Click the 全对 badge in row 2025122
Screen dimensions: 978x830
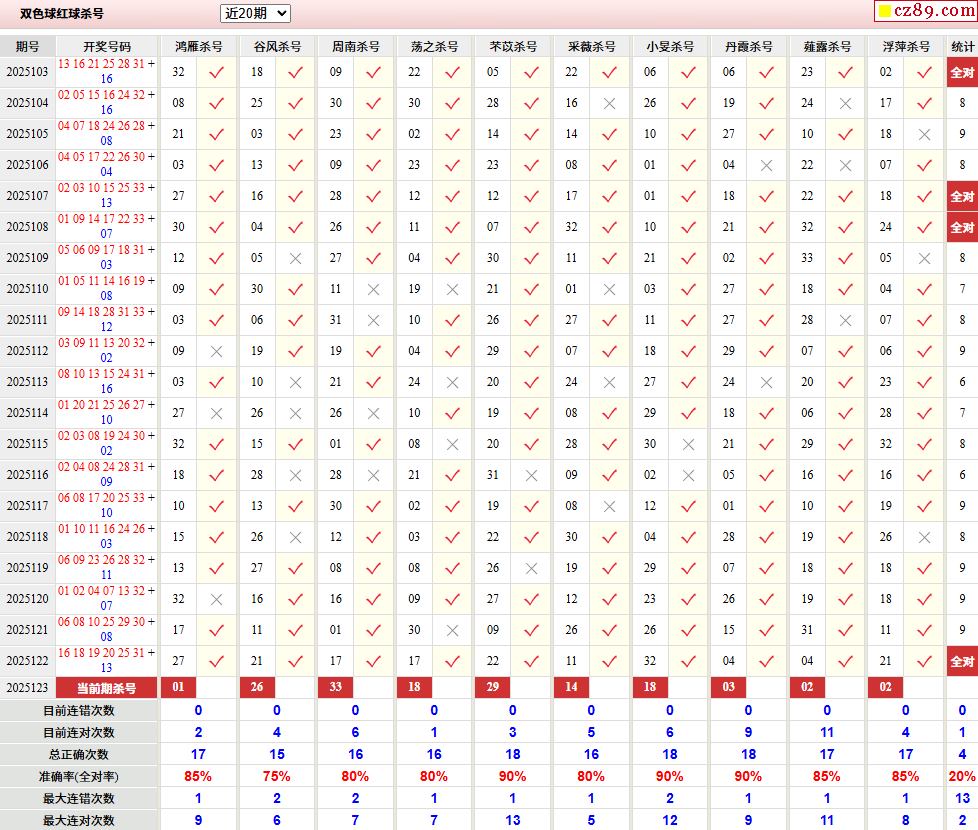tap(961, 661)
